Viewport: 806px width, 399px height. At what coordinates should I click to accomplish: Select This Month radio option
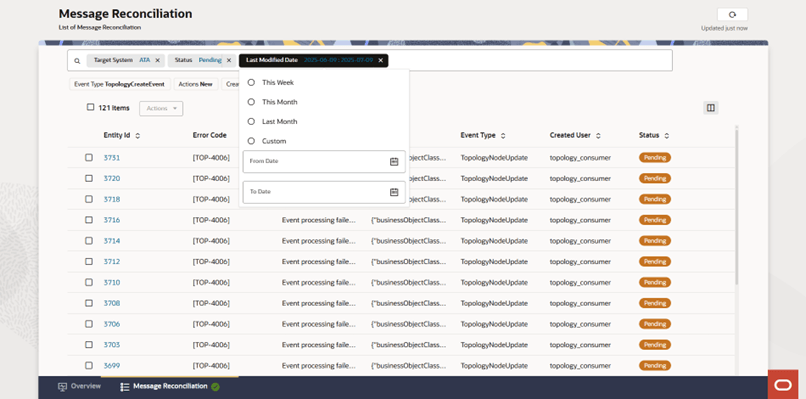tap(251, 102)
